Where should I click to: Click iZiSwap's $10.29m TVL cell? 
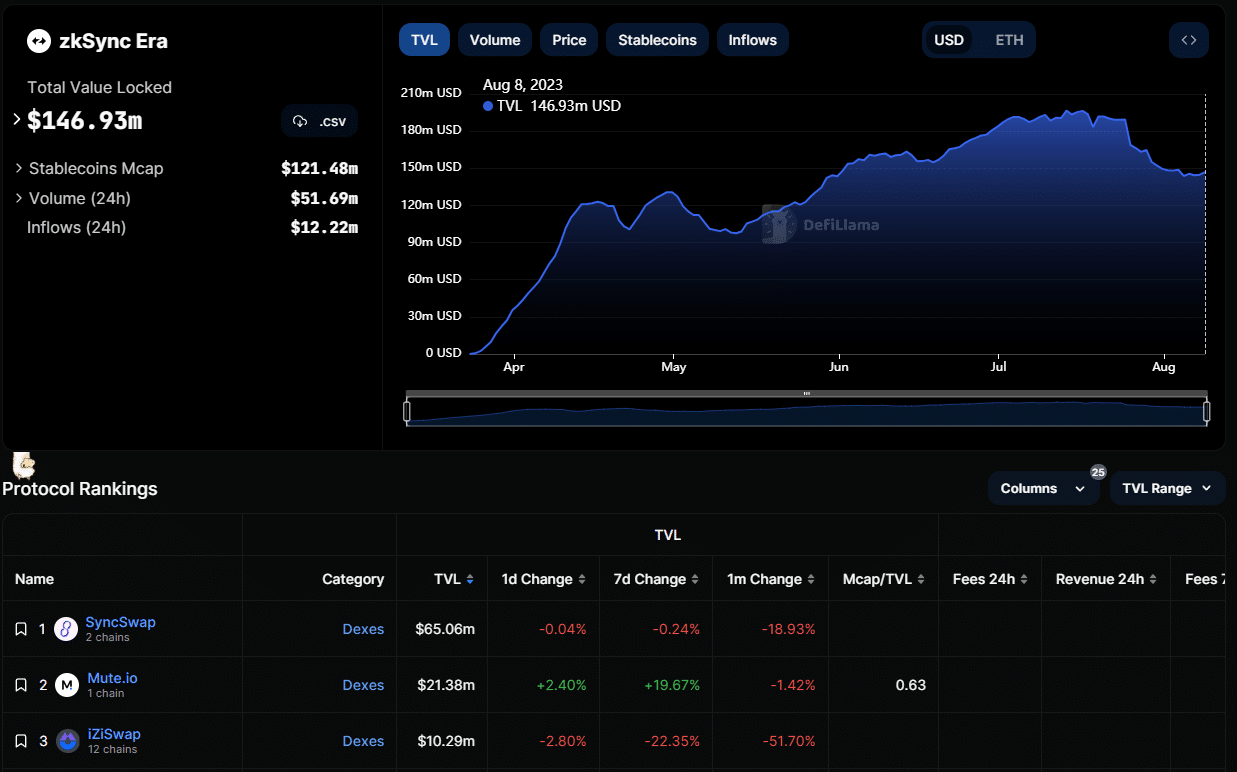[445, 741]
